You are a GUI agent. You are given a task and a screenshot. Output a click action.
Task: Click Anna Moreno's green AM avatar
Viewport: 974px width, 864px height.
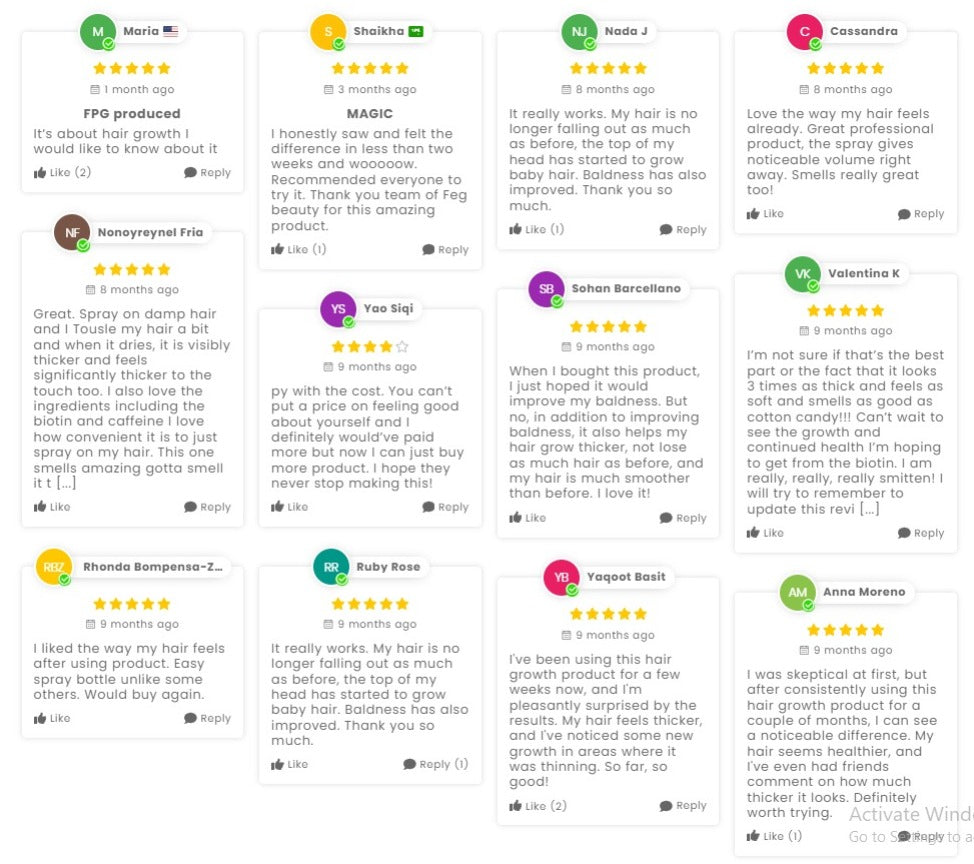click(x=798, y=593)
